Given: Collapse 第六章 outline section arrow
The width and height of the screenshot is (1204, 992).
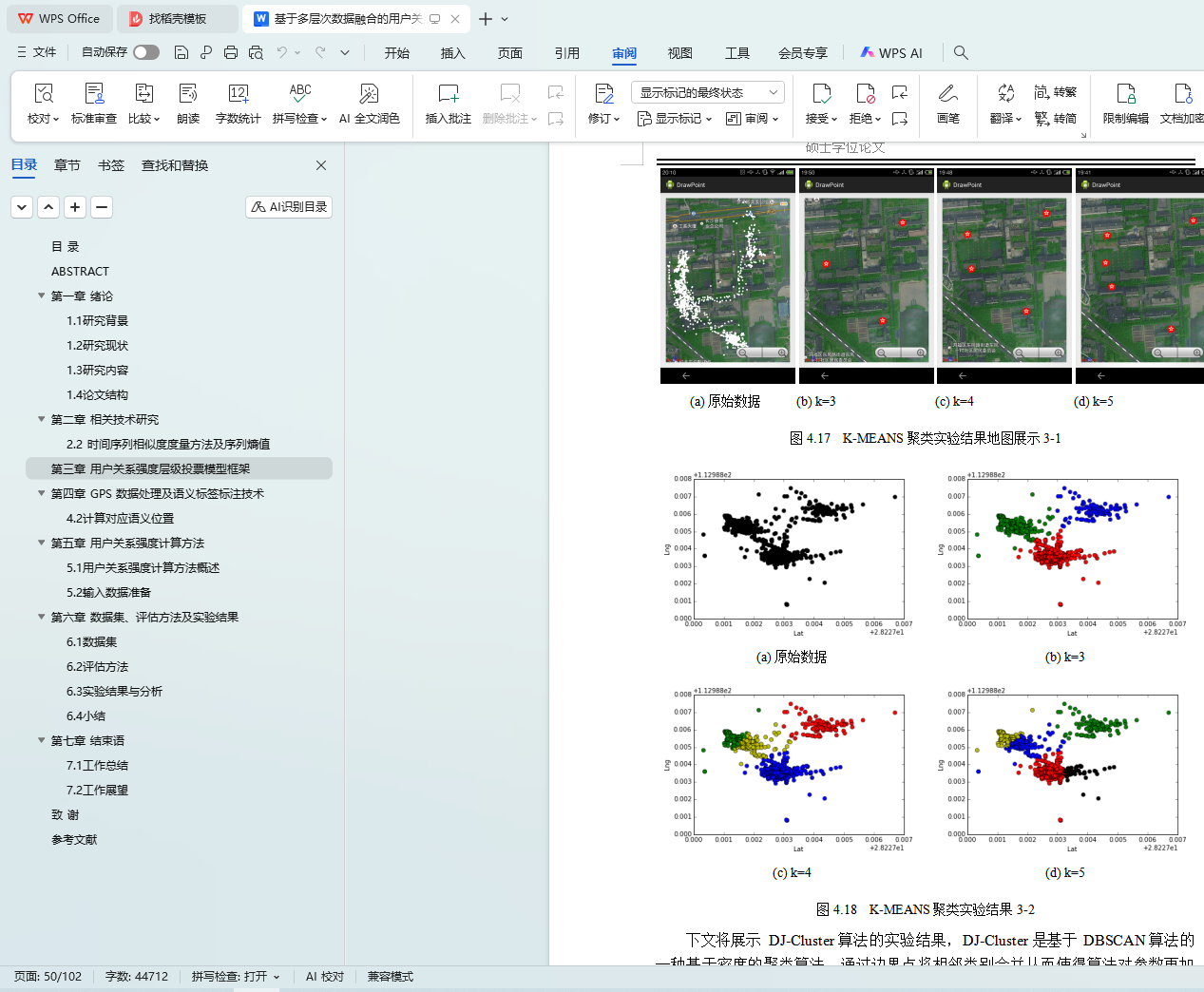Looking at the screenshot, I should [x=41, y=617].
